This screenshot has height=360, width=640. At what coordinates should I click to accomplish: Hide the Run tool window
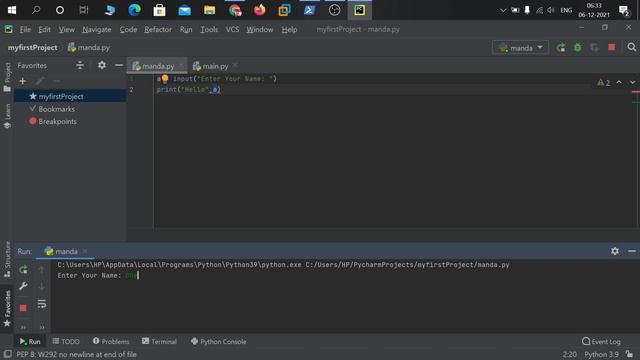coord(632,251)
